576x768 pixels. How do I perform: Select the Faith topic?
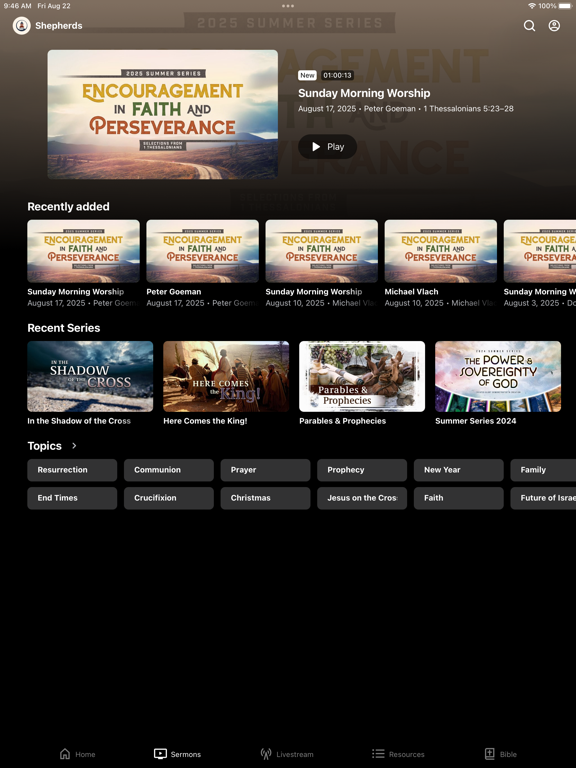[458, 498]
